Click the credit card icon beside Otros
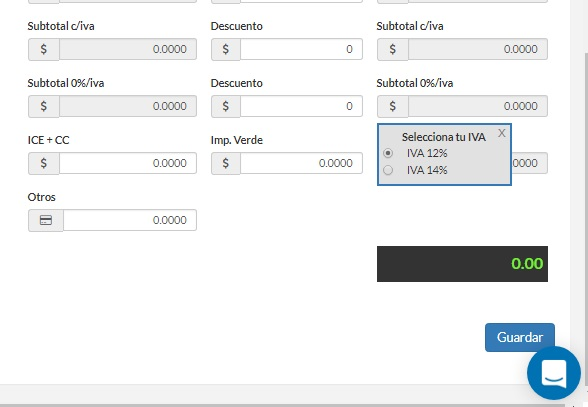 [46, 220]
